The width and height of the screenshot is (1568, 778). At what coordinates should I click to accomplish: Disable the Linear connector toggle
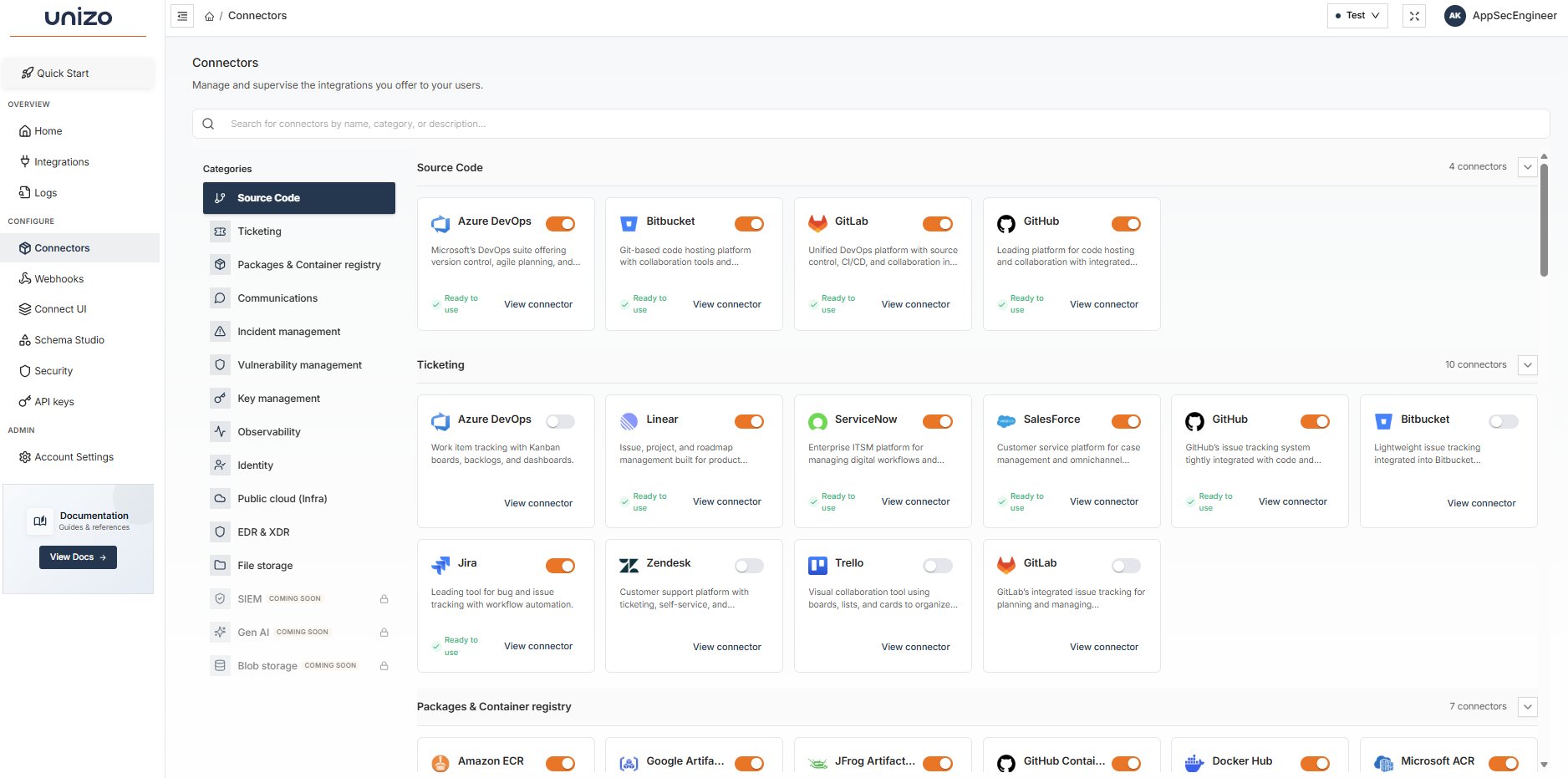750,422
